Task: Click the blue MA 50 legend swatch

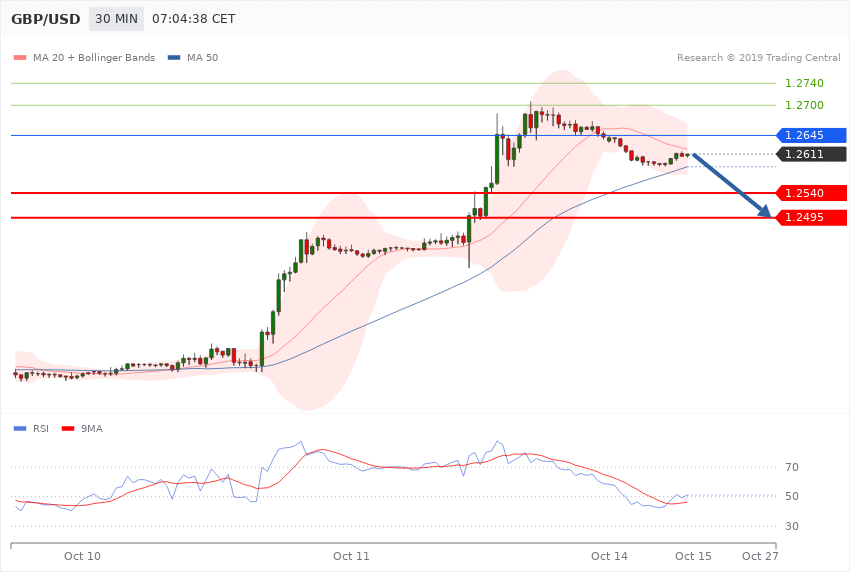Action: (174, 57)
